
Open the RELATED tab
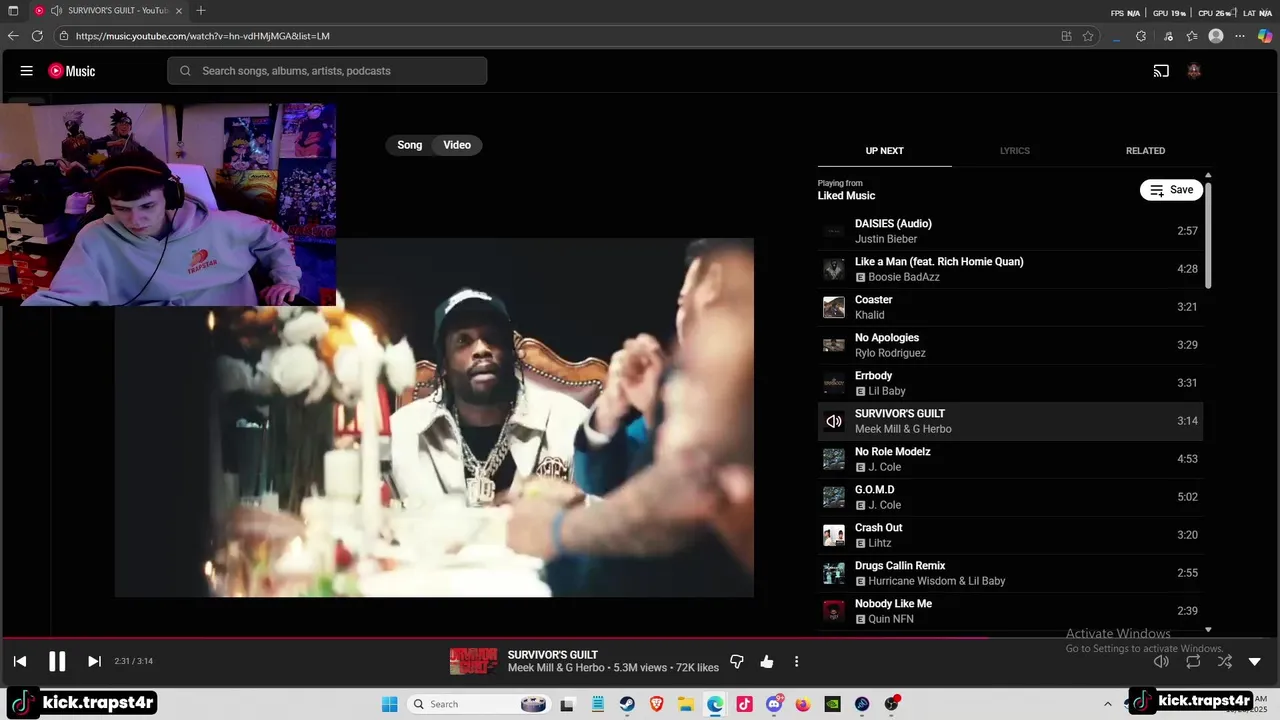1145,151
